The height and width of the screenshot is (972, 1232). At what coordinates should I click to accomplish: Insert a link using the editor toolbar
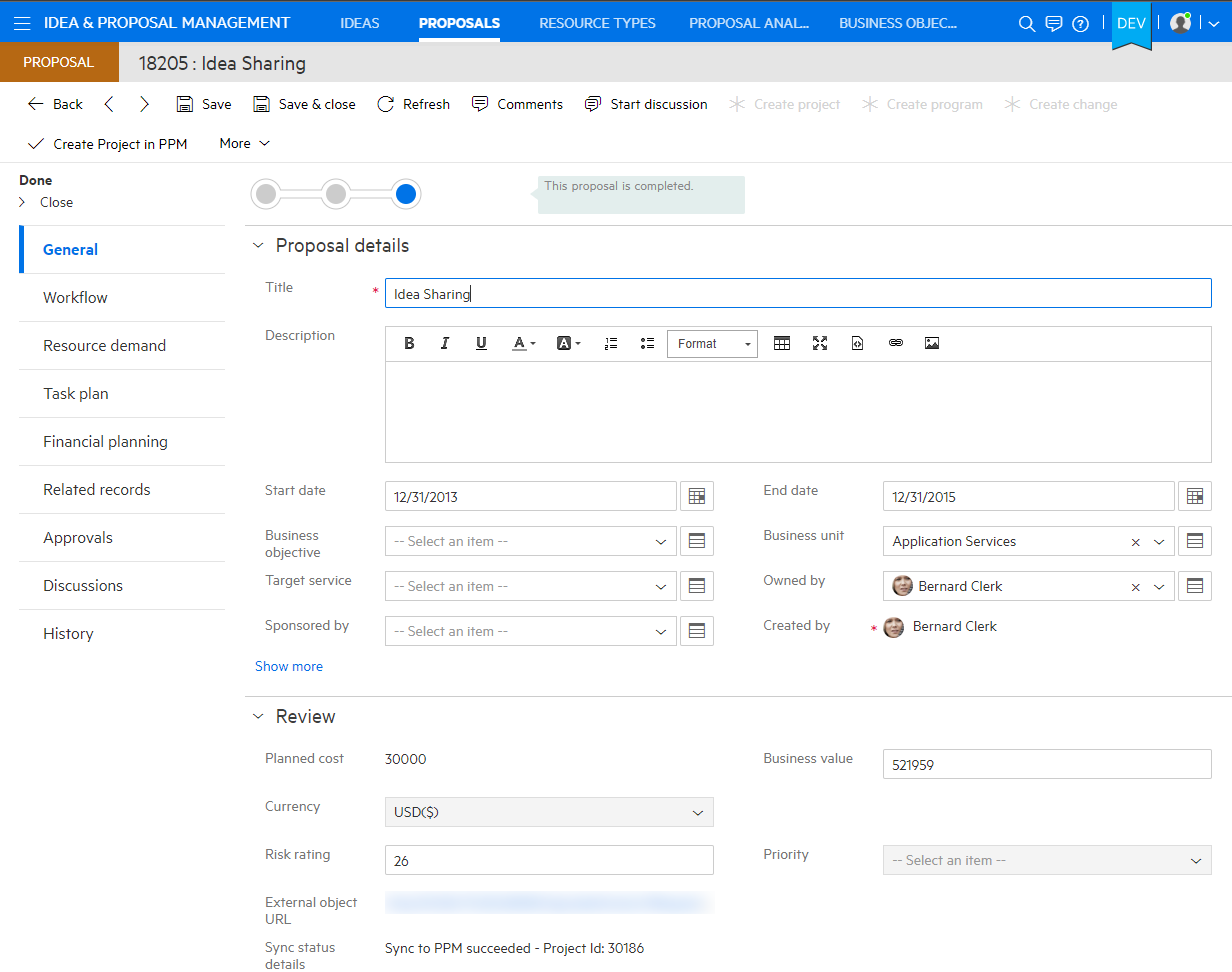click(895, 343)
